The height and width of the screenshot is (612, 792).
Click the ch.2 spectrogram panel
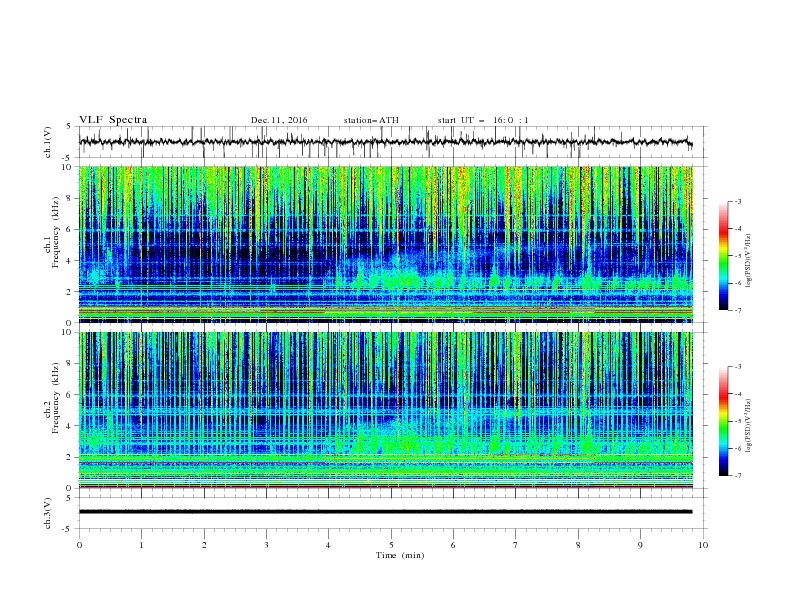tap(386, 410)
